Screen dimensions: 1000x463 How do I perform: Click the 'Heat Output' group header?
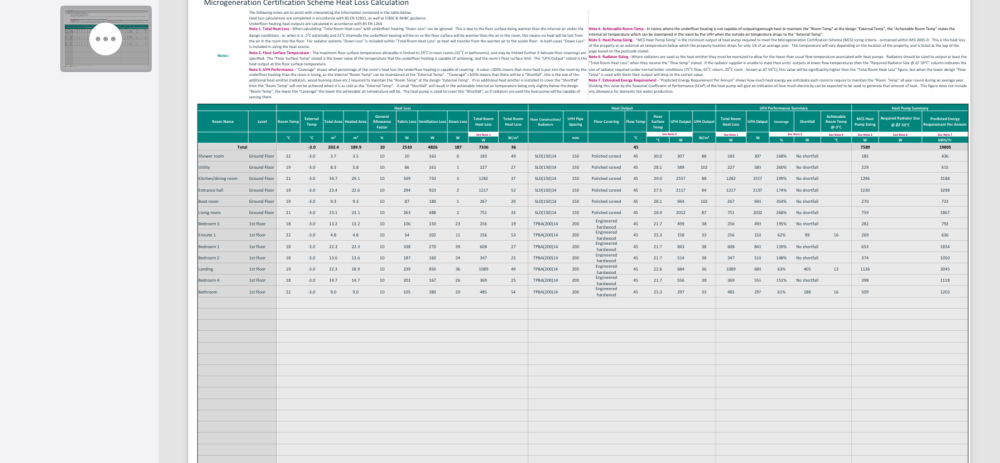[x=622, y=108]
